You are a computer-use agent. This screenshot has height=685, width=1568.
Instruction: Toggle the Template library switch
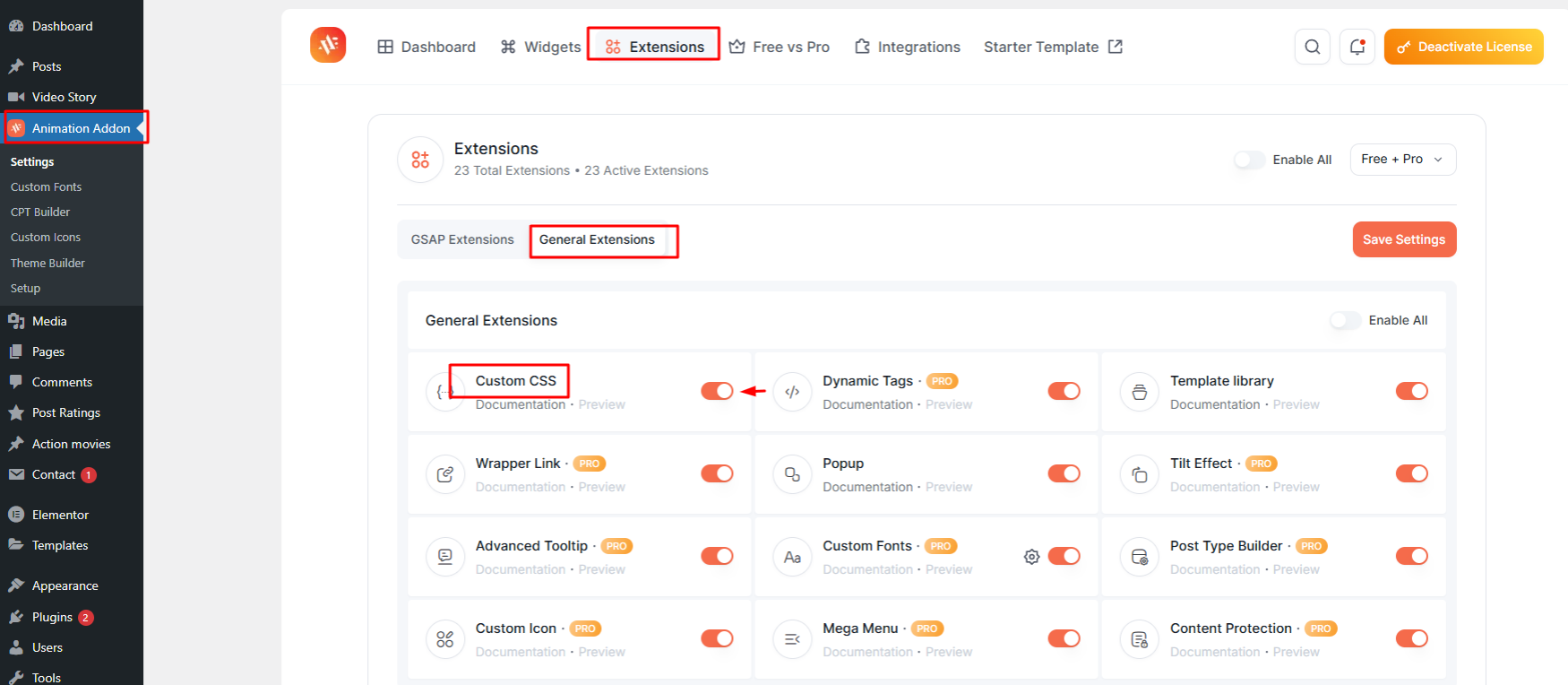[x=1412, y=391]
